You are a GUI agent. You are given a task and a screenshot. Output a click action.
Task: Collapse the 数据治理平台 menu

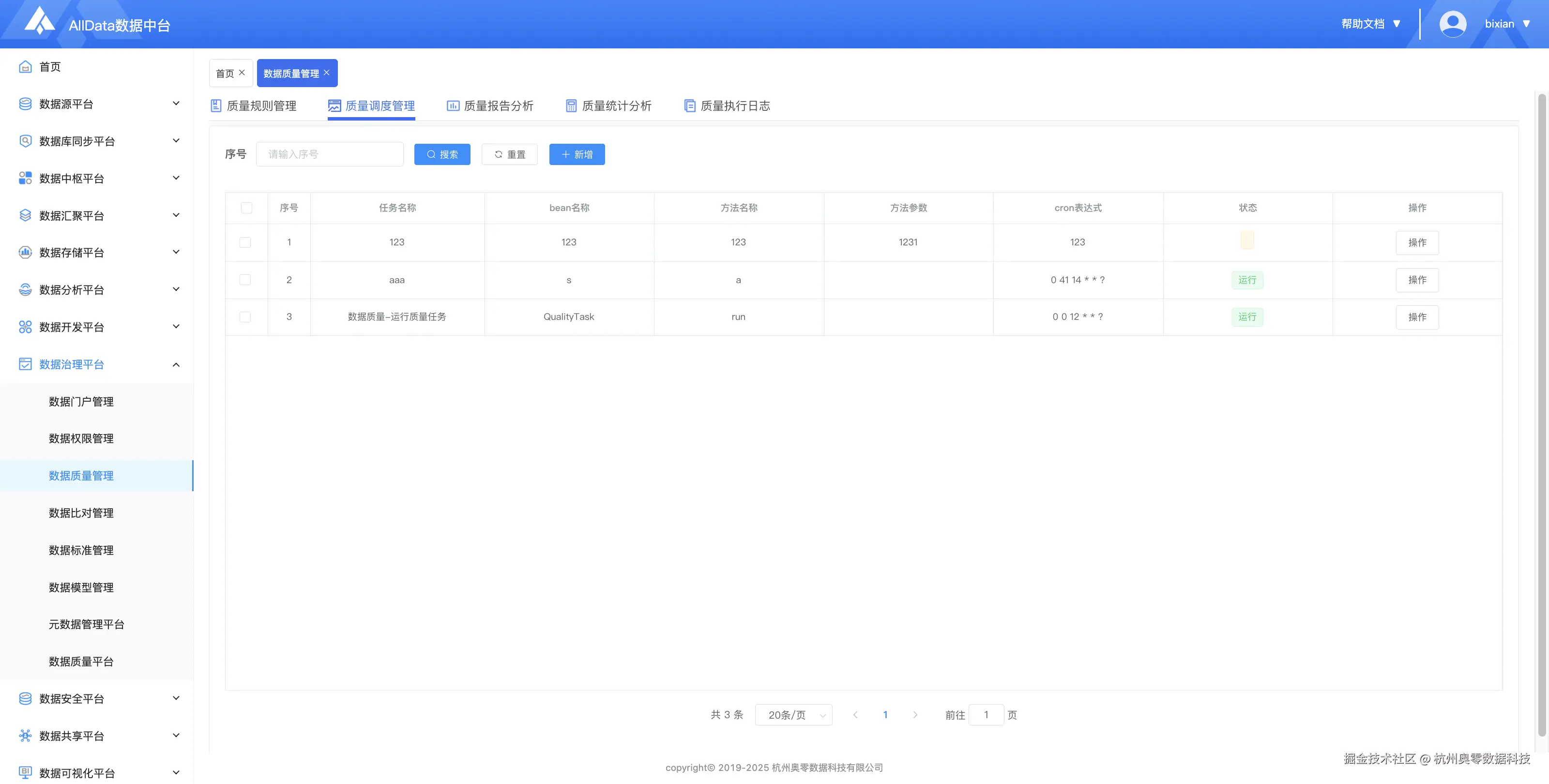(176, 364)
